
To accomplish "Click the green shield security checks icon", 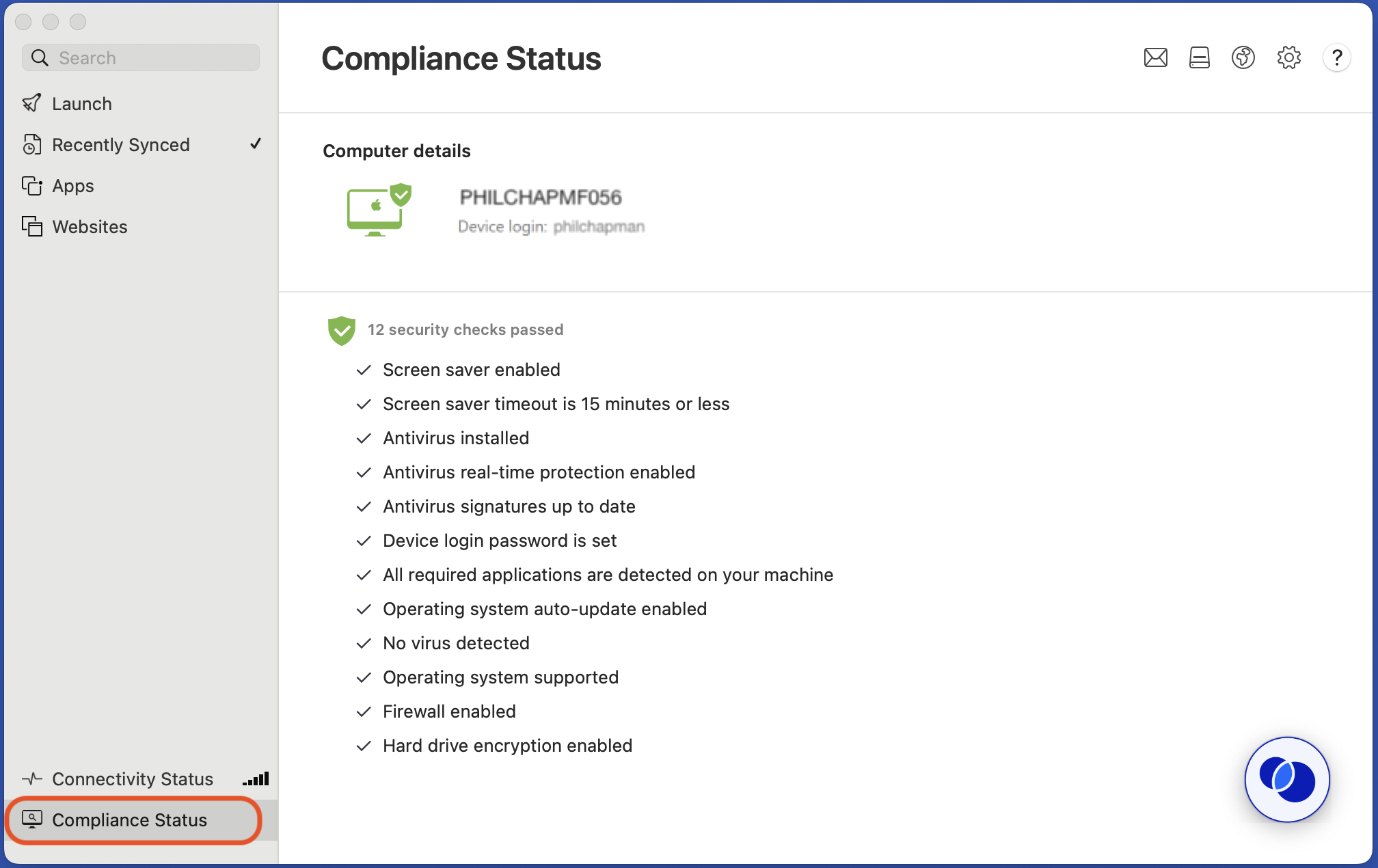I will pos(341,330).
